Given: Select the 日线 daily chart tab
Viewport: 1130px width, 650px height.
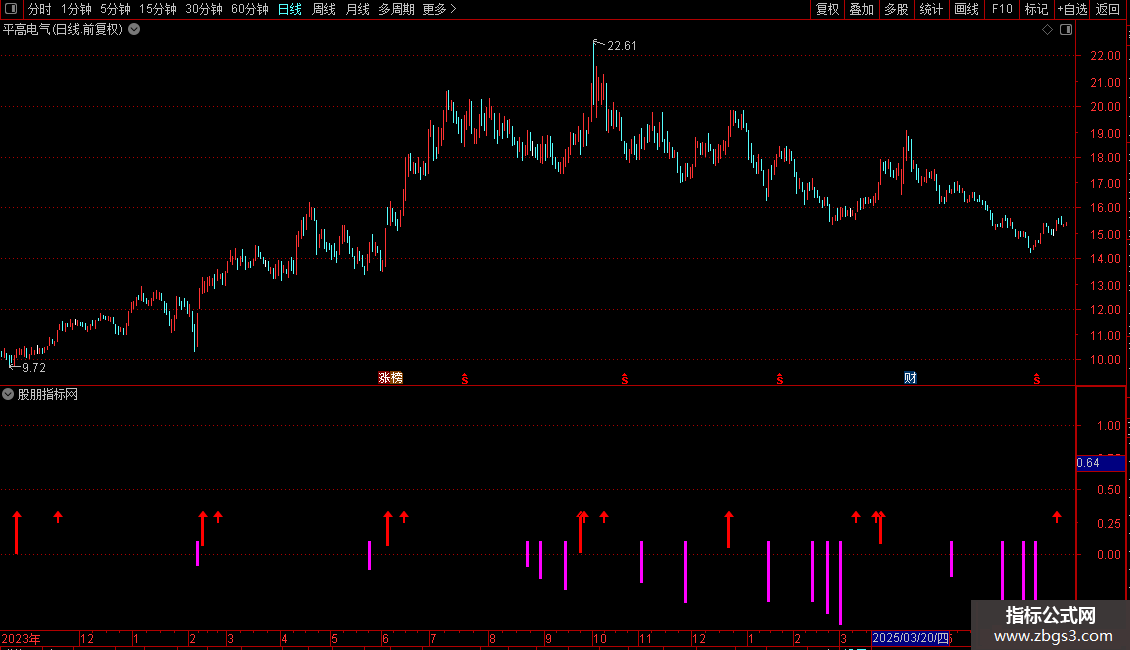Looking at the screenshot, I should [x=290, y=9].
